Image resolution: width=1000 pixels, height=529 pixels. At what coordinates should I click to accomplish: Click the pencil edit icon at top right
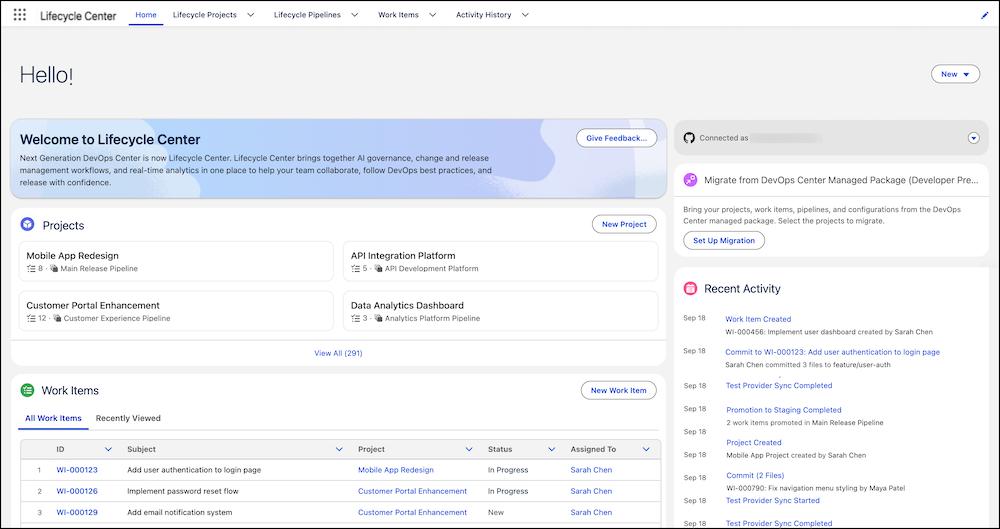point(984,15)
